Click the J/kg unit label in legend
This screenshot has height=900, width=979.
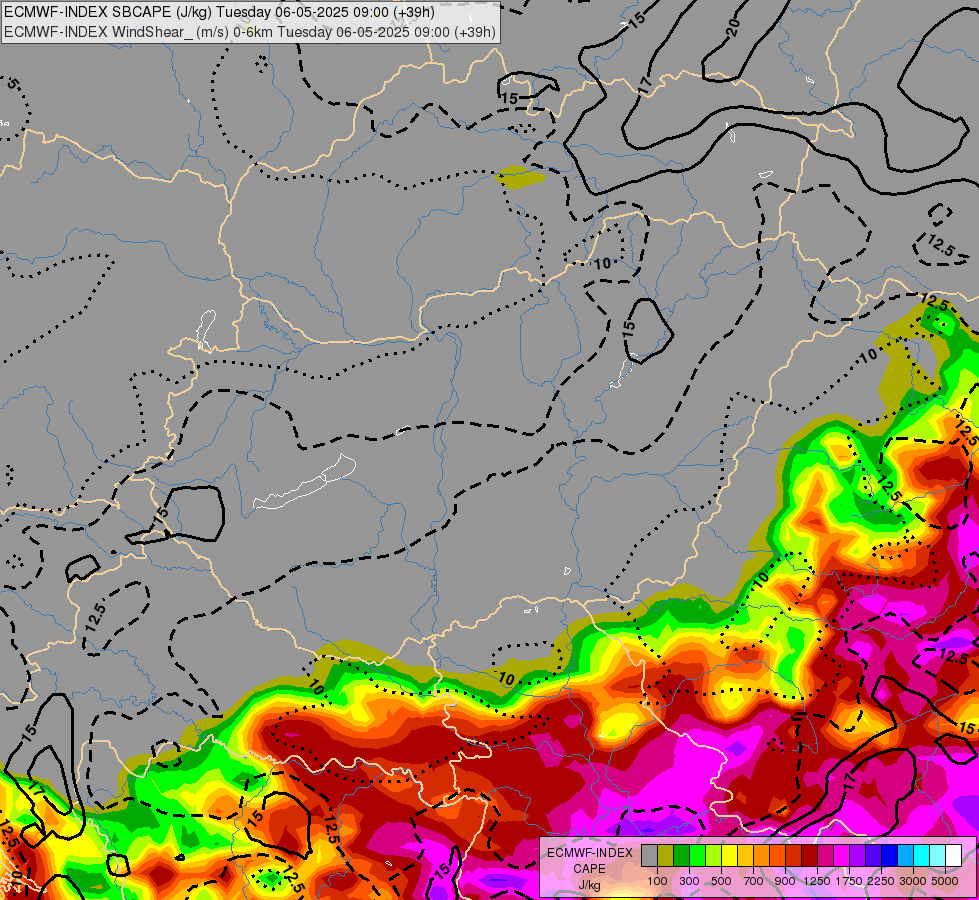(589, 885)
